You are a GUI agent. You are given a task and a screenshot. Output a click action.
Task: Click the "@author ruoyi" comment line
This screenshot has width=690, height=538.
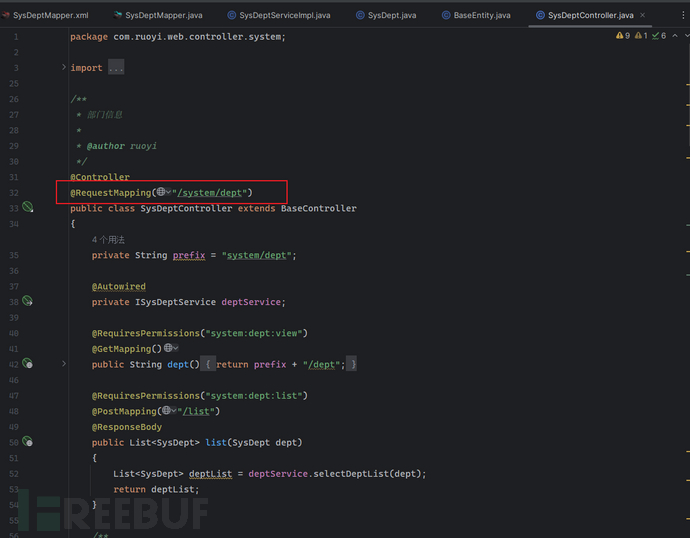tap(121, 146)
